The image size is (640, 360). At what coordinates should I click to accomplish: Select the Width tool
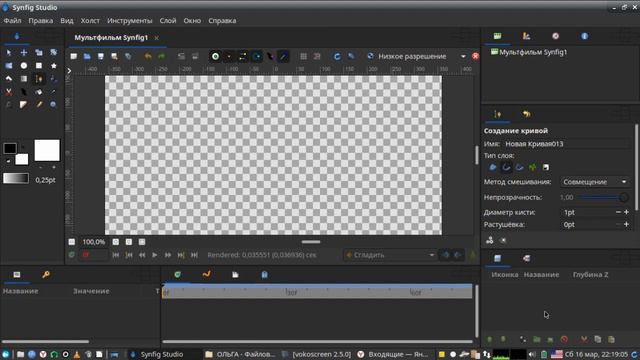(24, 92)
